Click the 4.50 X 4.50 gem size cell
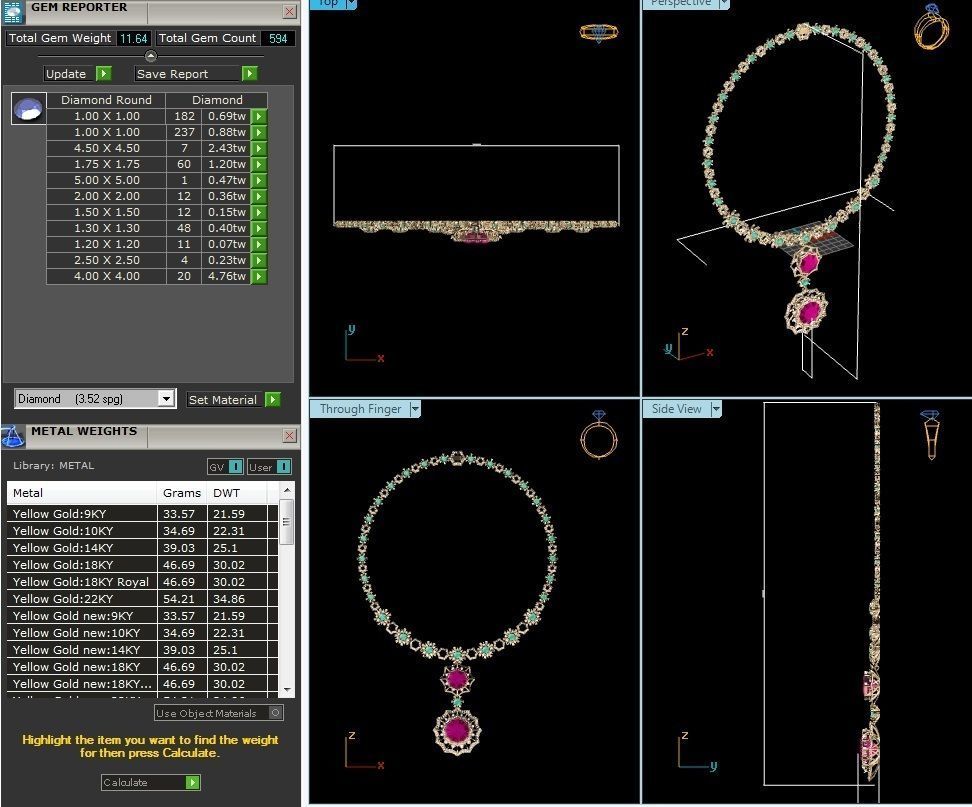The height and width of the screenshot is (807, 972). 107,148
